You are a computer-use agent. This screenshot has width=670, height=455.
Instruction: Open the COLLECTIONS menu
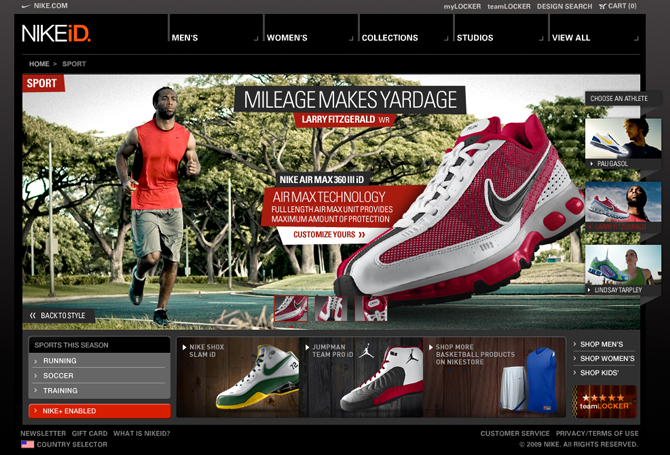(390, 38)
